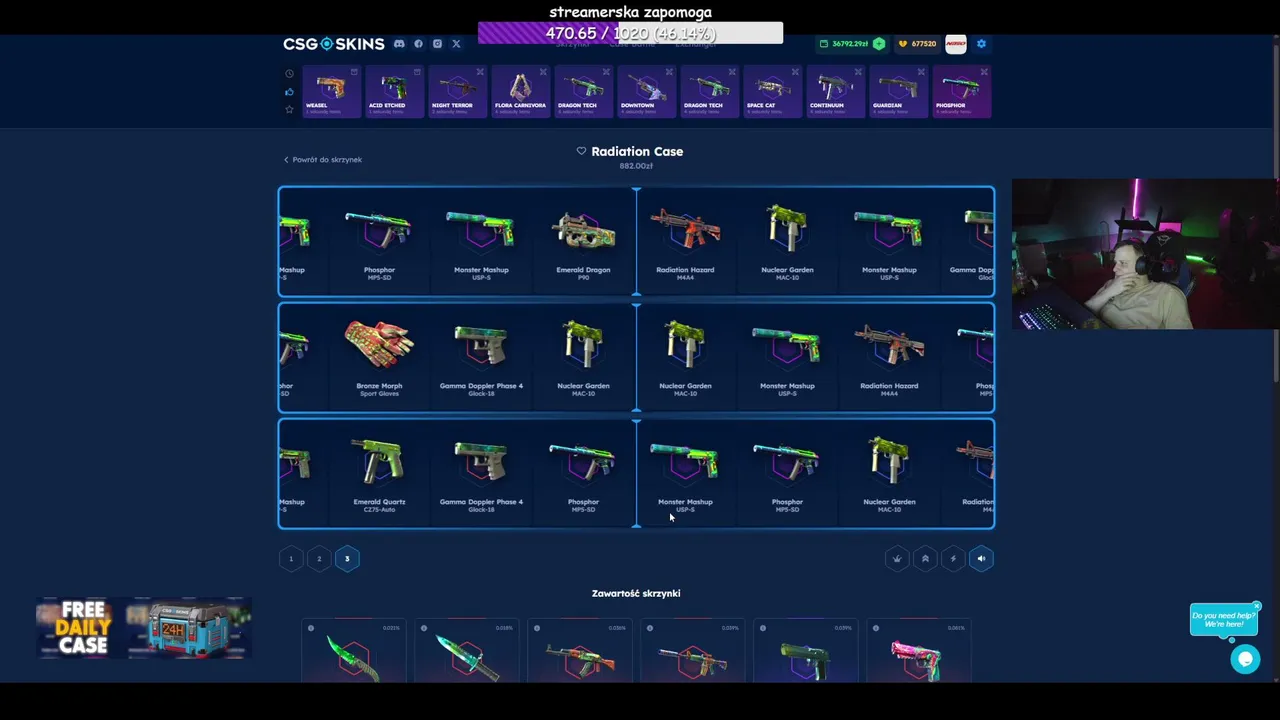
Task: Show recent drops via clock icon
Action: pos(289,74)
